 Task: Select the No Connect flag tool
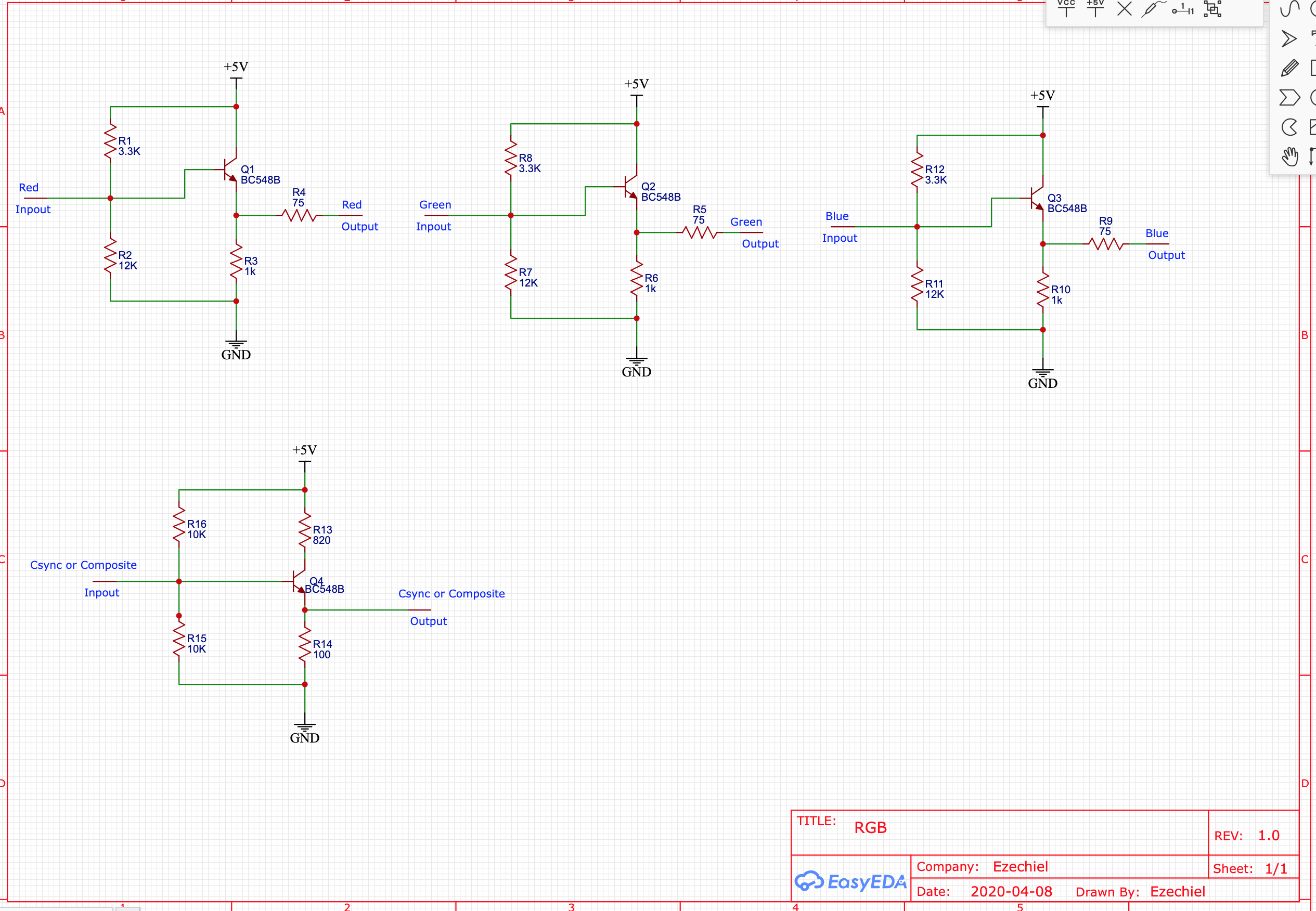1124,9
